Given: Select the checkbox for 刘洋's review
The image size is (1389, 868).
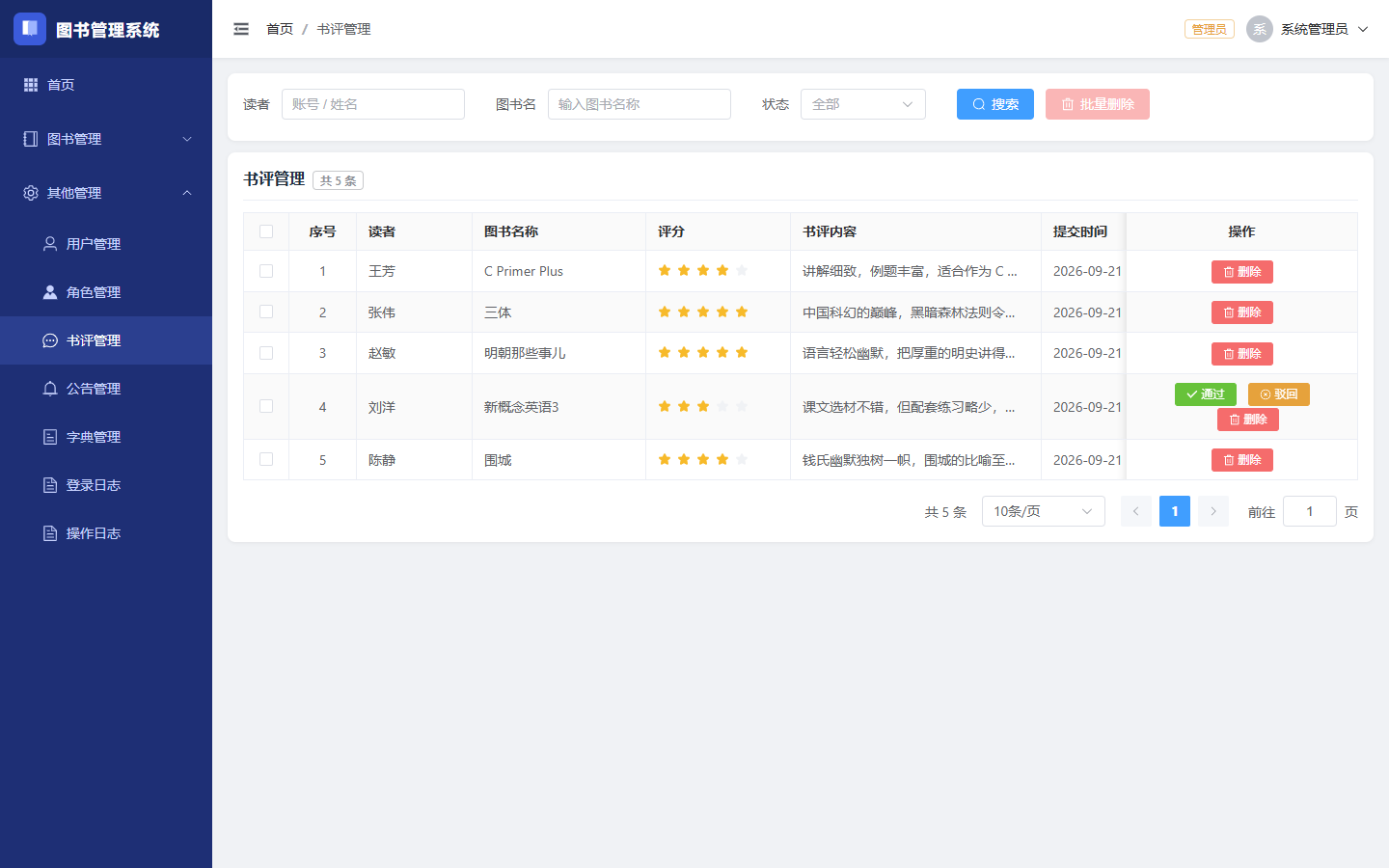Looking at the screenshot, I should pos(266,406).
